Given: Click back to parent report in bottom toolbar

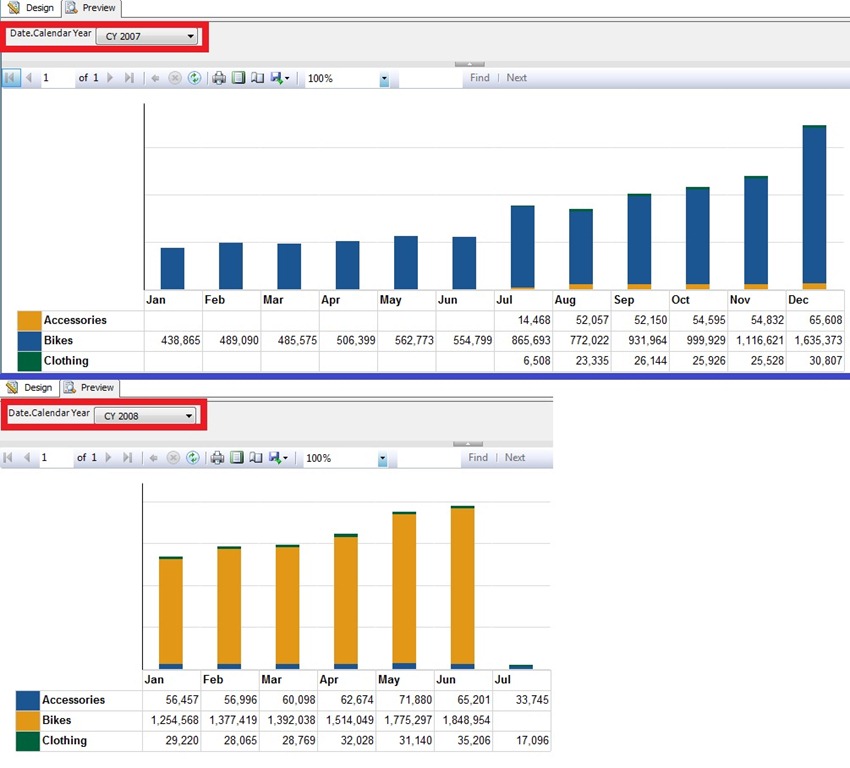Looking at the screenshot, I should click(x=153, y=458).
